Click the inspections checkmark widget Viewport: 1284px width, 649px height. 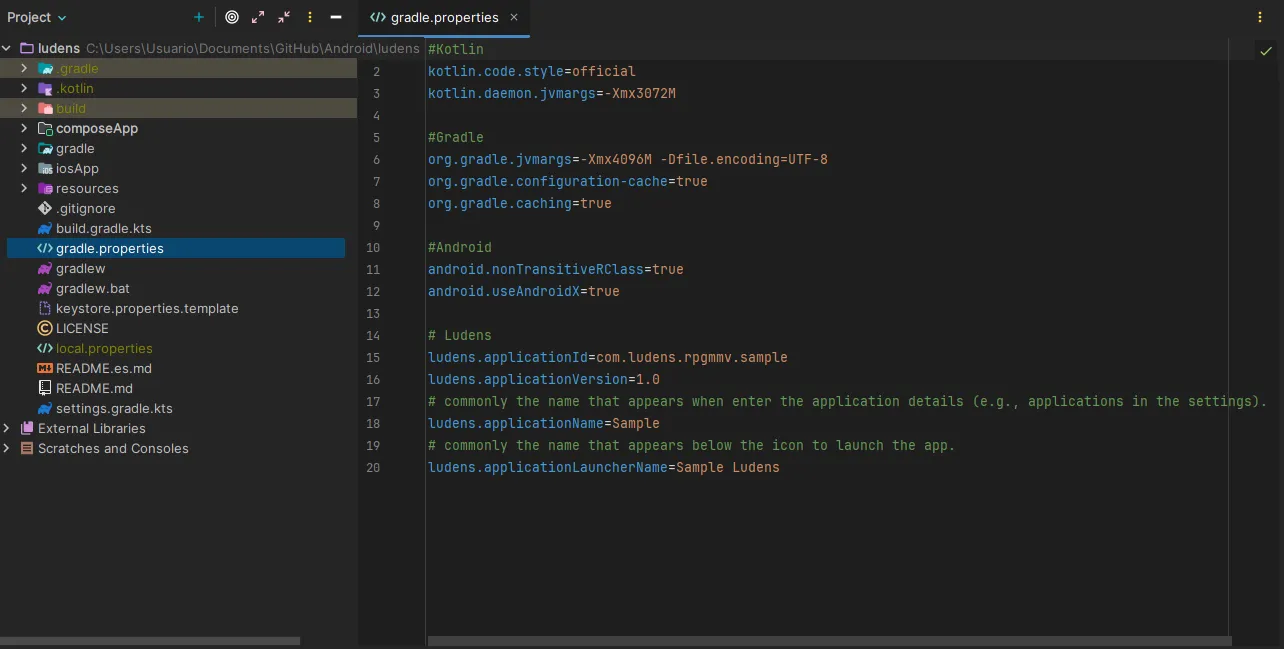1266,50
